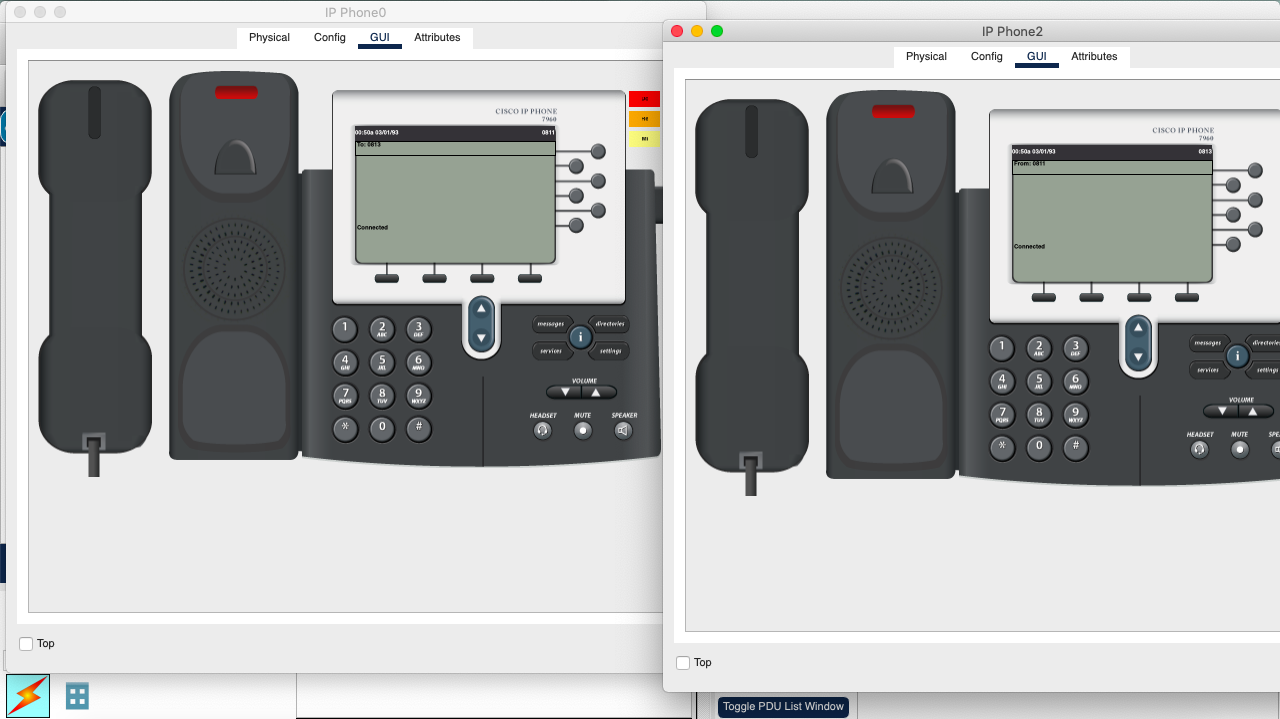This screenshot has height=719, width=1280.
Task: Open the Physical tab in IP Phone2
Action: pyautogui.click(x=926, y=57)
